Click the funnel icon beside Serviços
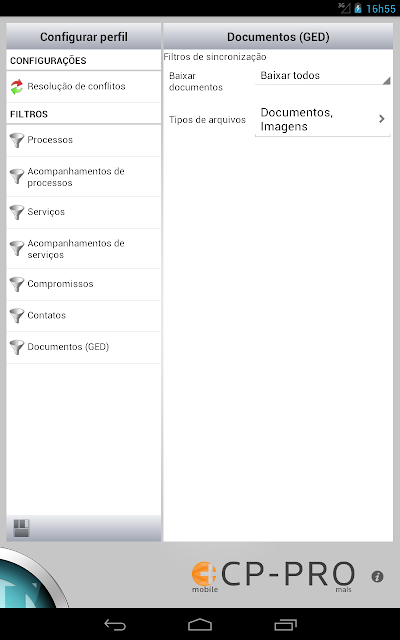Viewport: 400px width, 640px height. (17, 212)
